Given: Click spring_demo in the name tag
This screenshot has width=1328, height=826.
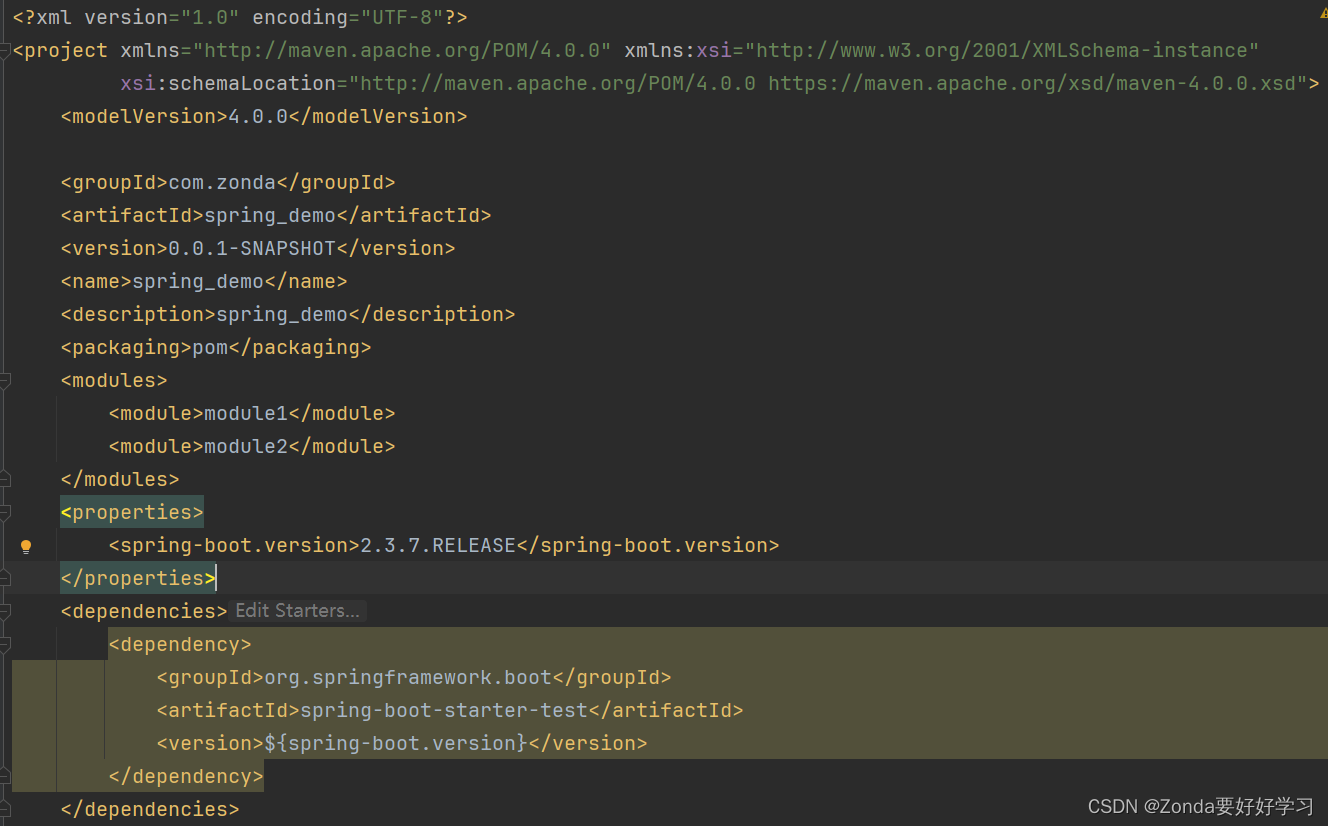Looking at the screenshot, I should tap(198, 281).
